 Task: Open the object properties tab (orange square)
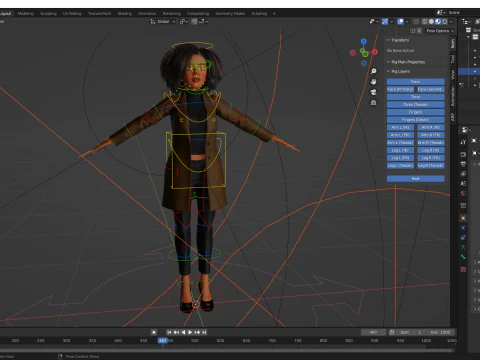(463, 218)
